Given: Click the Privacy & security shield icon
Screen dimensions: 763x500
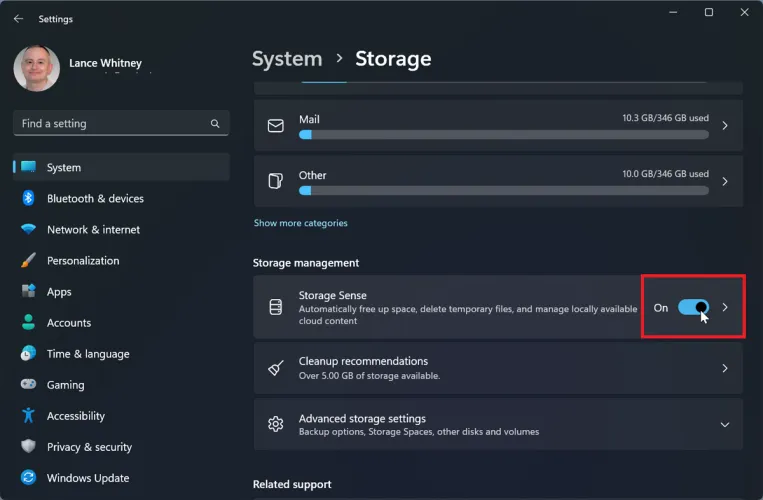Looking at the screenshot, I should pos(28,447).
